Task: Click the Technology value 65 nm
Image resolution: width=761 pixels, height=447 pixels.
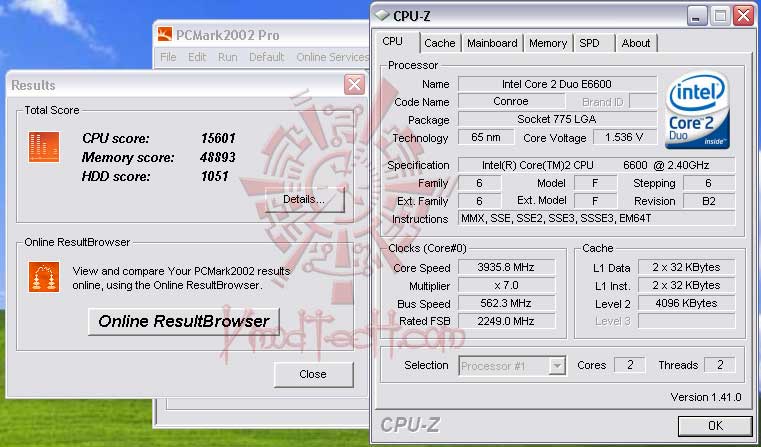Action: pos(486,137)
